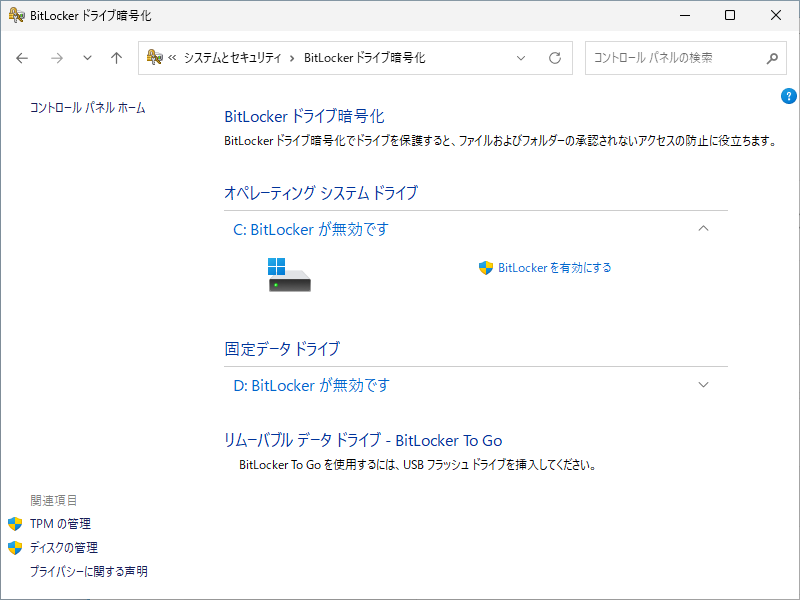This screenshot has height=600, width=800.
Task: Click title bar BitLocker window icon
Action: [x=16, y=15]
